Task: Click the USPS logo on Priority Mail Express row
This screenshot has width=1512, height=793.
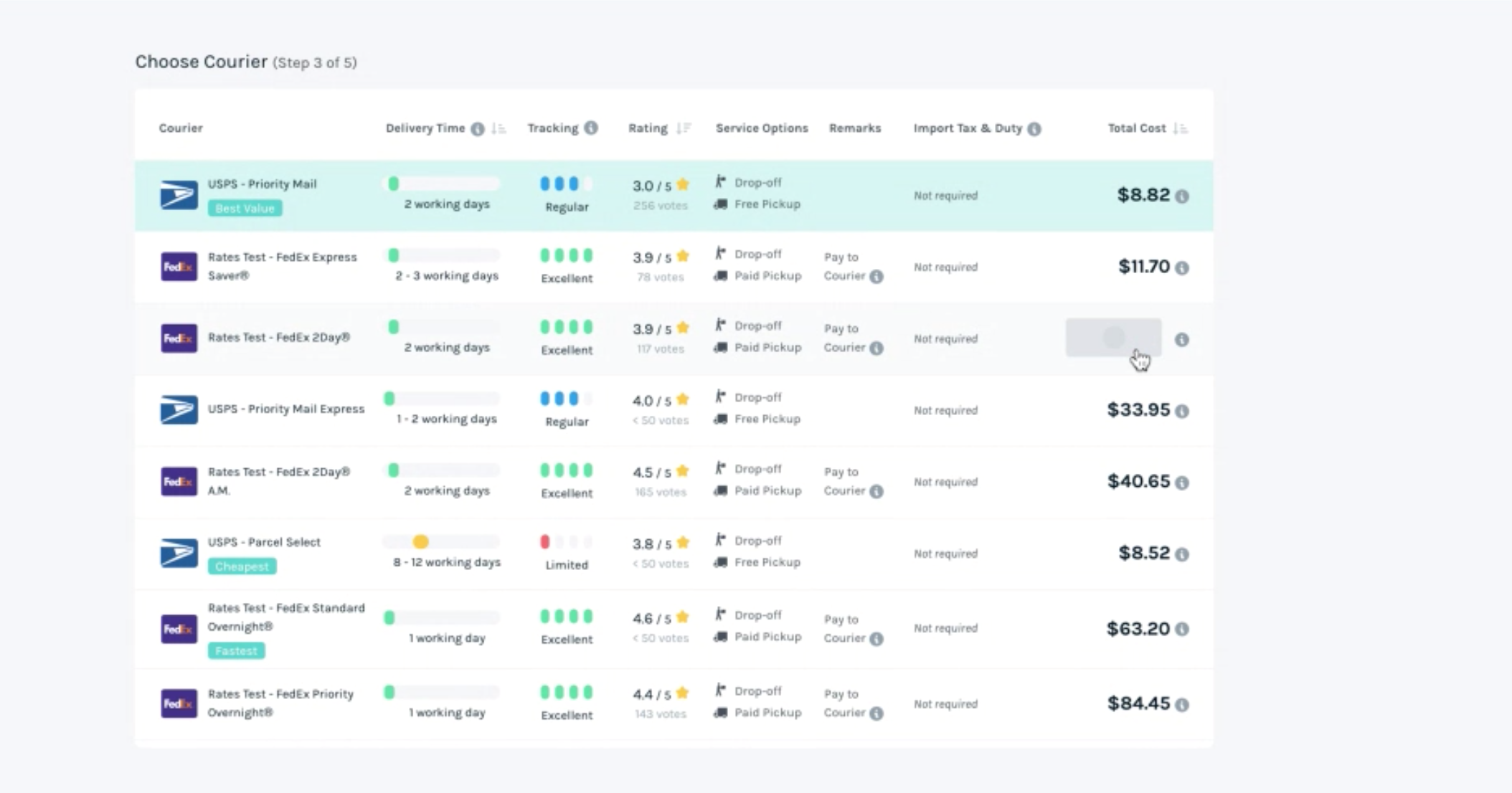Action: (x=179, y=410)
